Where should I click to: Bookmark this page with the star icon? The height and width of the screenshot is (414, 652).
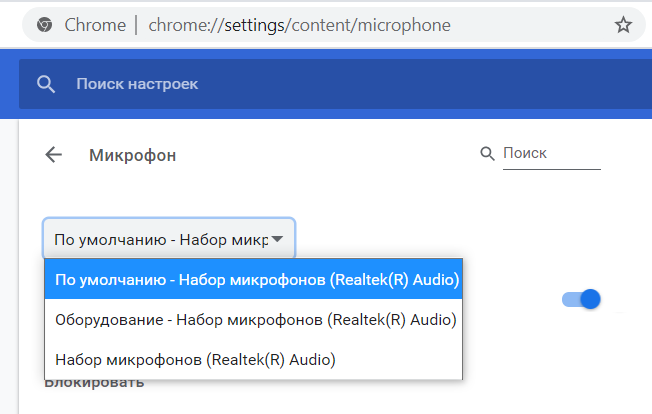[x=623, y=25]
